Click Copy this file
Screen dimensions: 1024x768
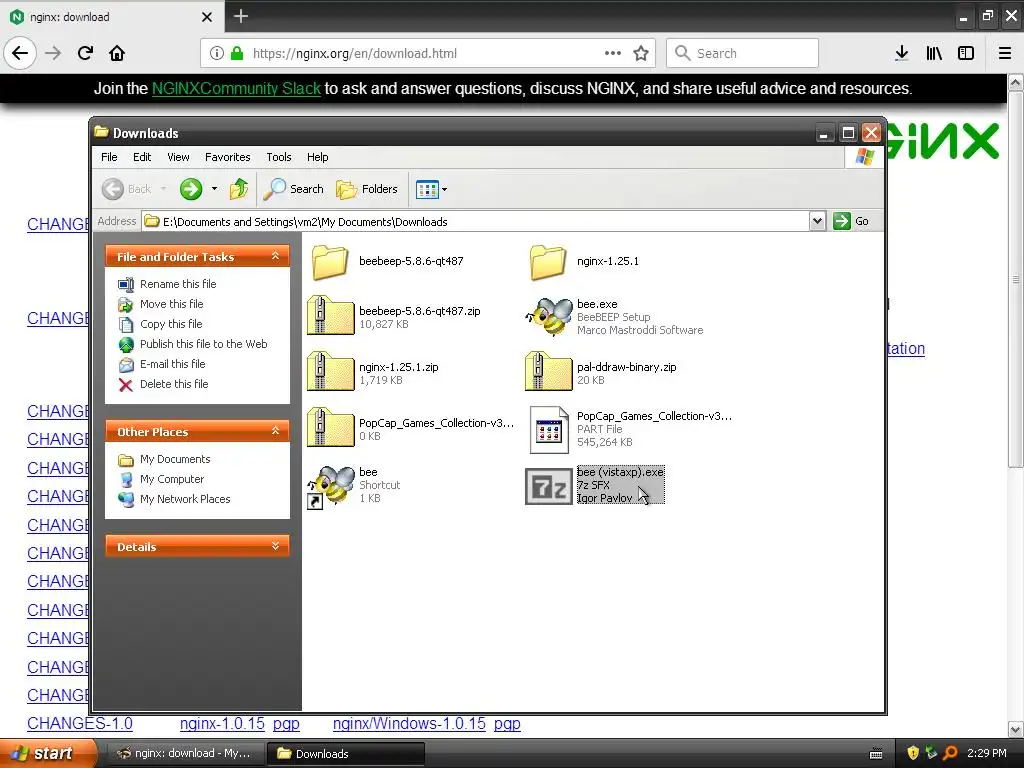point(170,324)
